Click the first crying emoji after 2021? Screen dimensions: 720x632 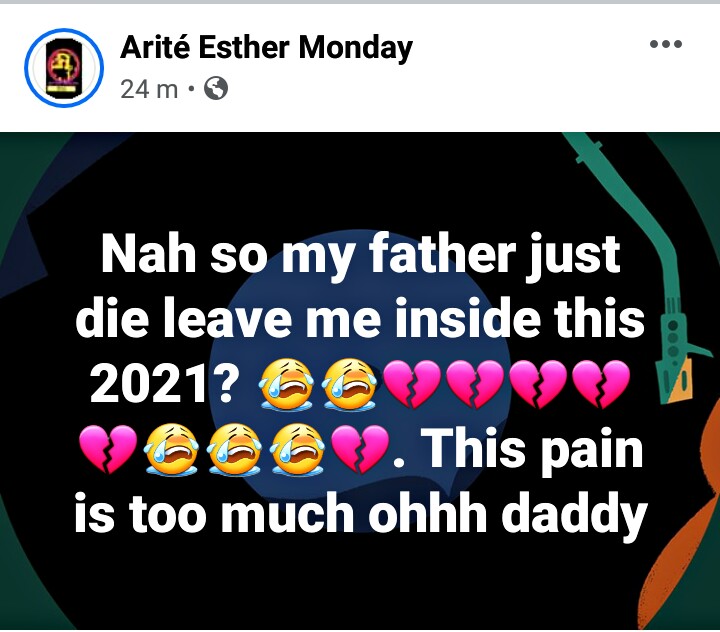(287, 384)
